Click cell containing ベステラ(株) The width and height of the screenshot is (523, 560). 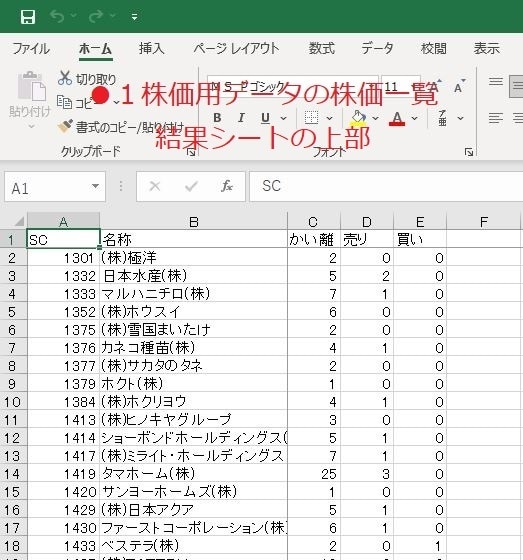coord(193,546)
